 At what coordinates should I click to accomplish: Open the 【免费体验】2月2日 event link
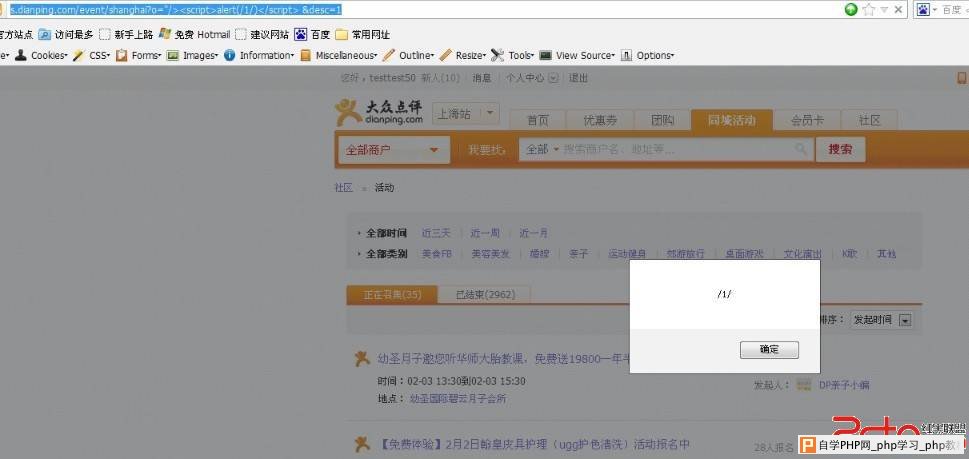533,444
